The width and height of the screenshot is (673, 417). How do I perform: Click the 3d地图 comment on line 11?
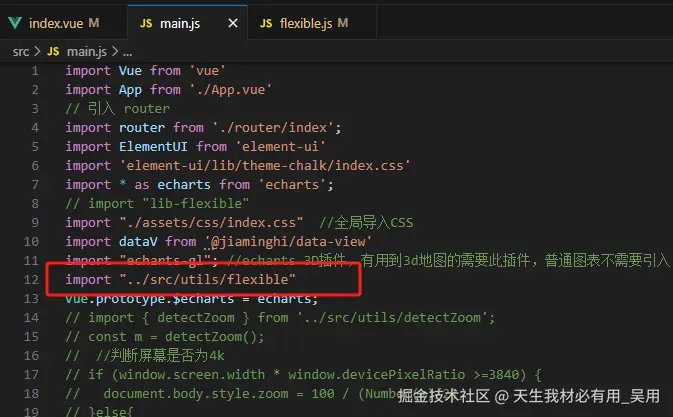click(x=449, y=260)
